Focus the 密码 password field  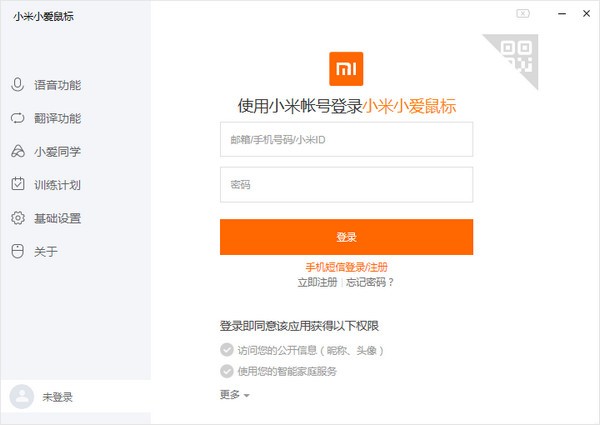tap(346, 185)
